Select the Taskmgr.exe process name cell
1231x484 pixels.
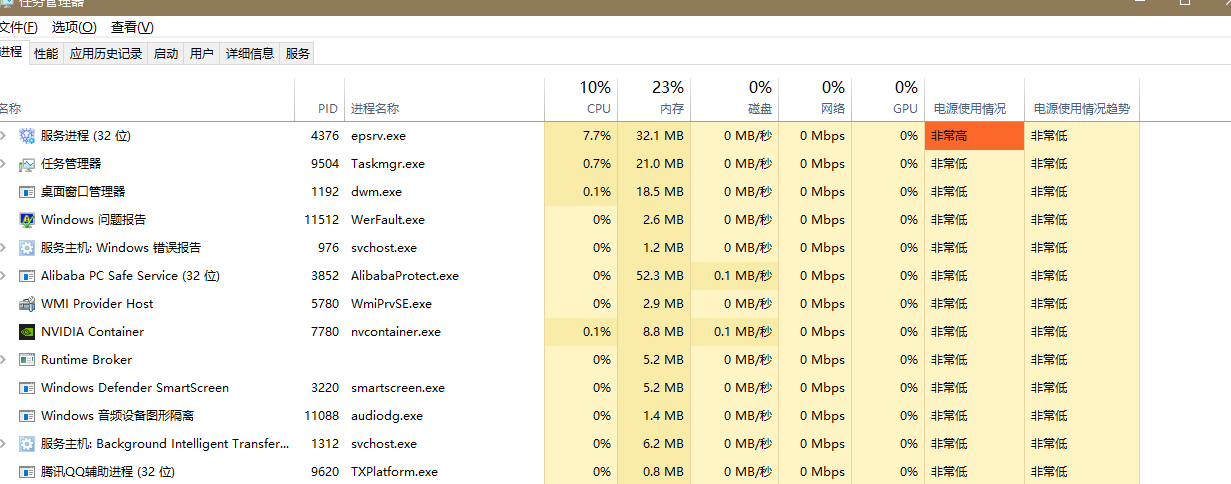[x=445, y=164]
